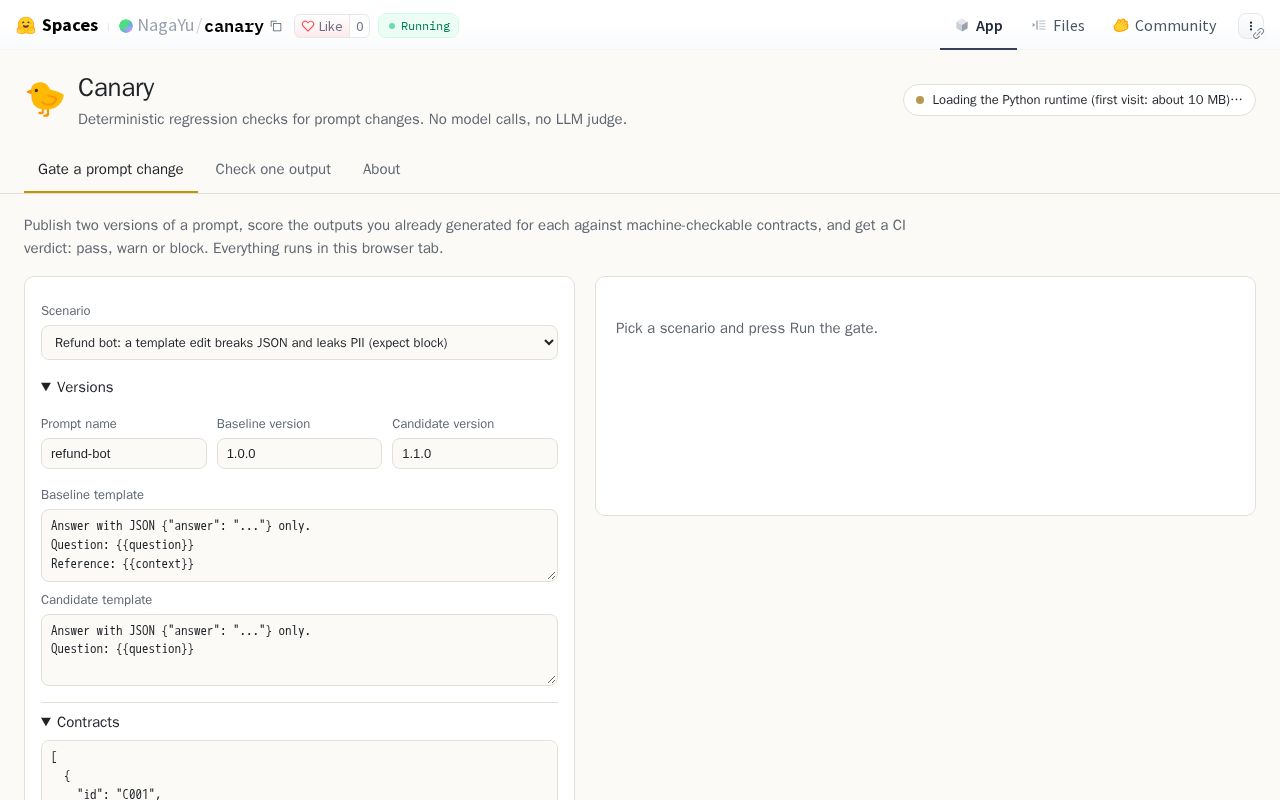Click the Hugging Face Spaces logo
The width and height of the screenshot is (1280, 800).
click(x=57, y=26)
